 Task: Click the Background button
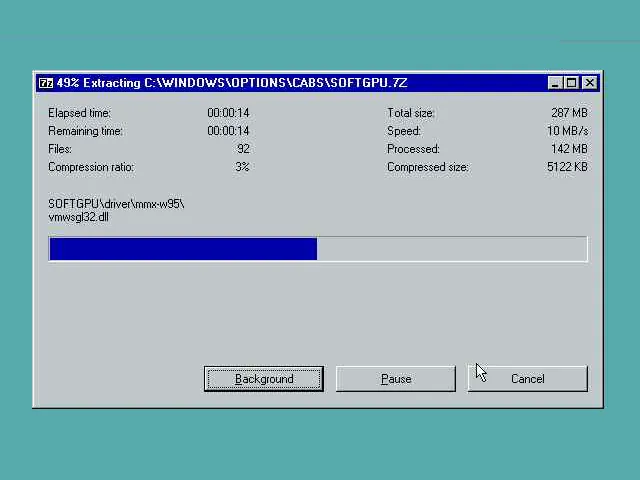click(x=264, y=379)
